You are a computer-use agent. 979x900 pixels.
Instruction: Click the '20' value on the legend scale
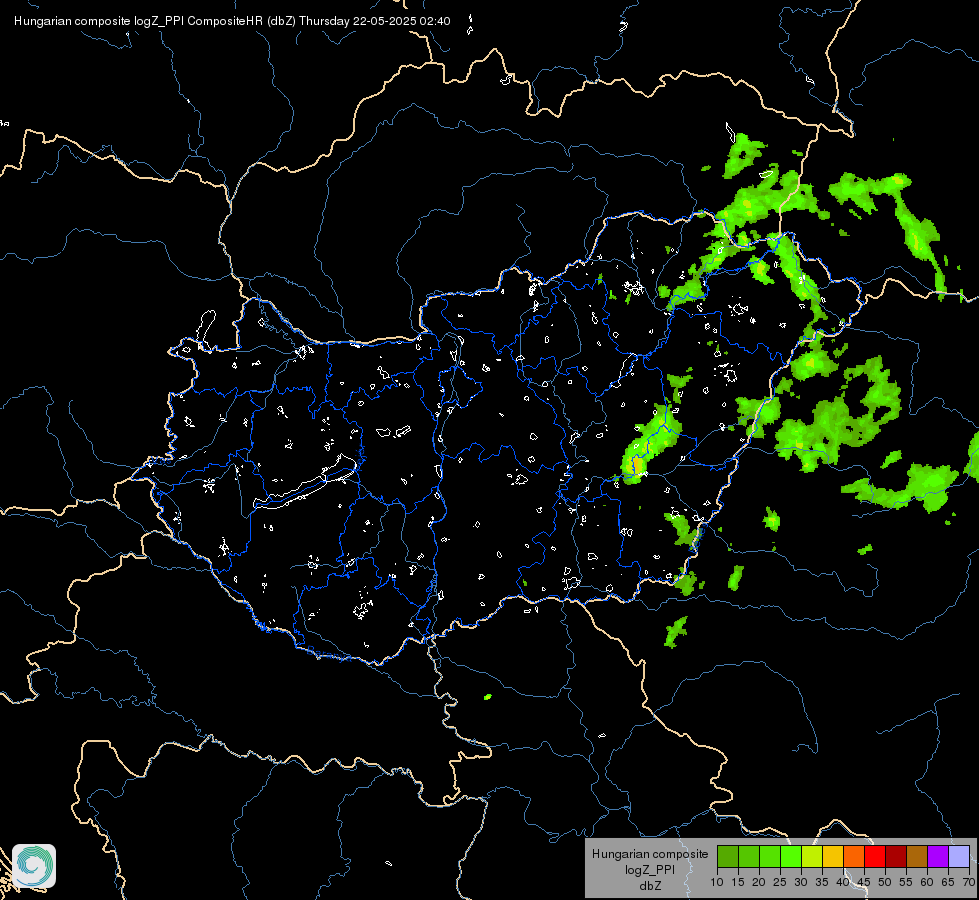pyautogui.click(x=759, y=882)
